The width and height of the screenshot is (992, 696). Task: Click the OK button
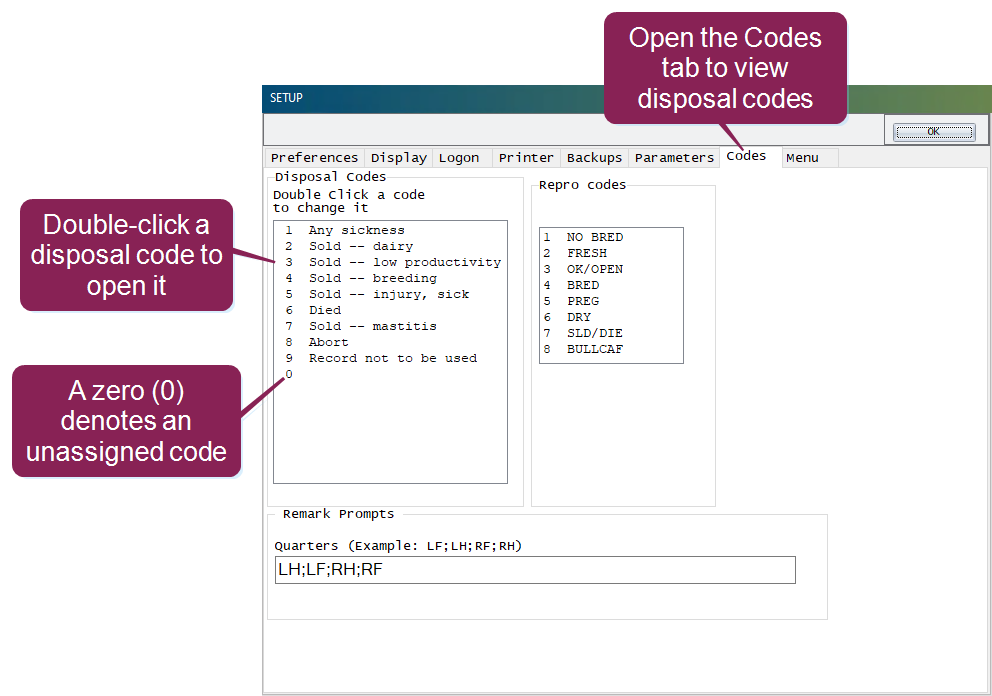(x=934, y=132)
